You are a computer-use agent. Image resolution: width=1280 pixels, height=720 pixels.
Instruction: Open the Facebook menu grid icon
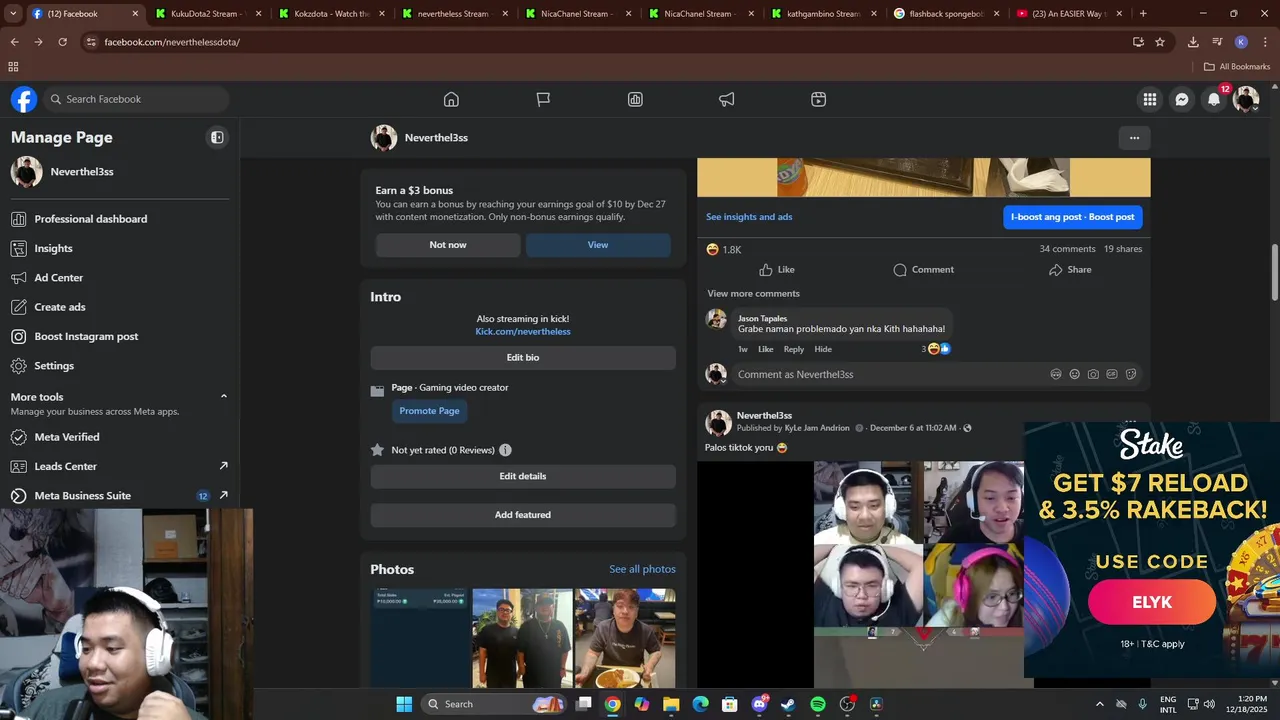pos(1150,99)
